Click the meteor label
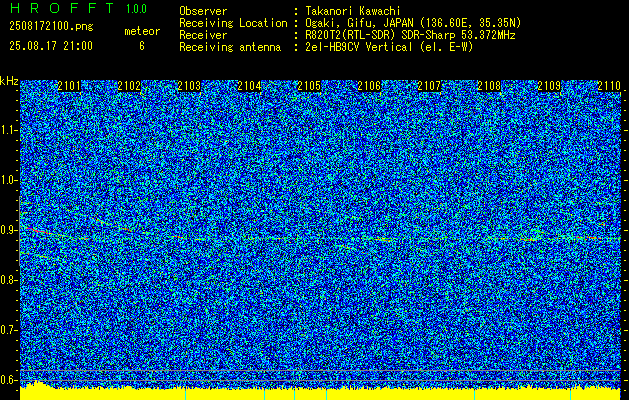 (142, 31)
